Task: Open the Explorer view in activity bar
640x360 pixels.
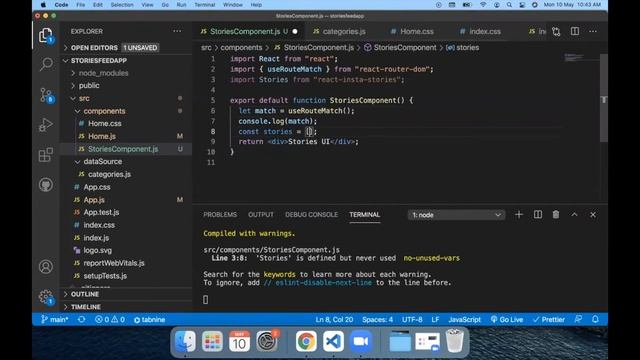Action: [x=46, y=36]
